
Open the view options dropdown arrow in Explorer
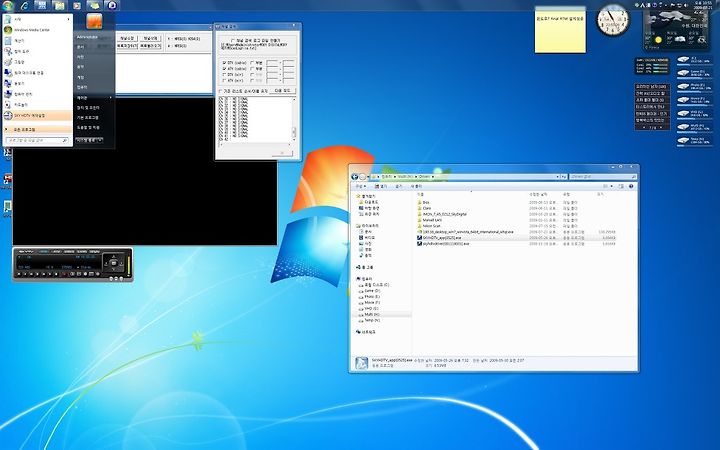tap(612, 186)
